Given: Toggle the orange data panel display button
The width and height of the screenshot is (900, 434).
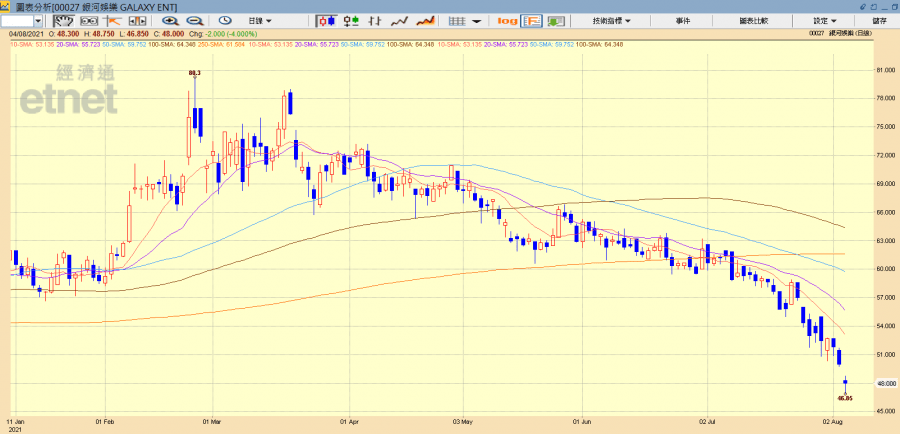Looking at the screenshot, I should (532, 20).
